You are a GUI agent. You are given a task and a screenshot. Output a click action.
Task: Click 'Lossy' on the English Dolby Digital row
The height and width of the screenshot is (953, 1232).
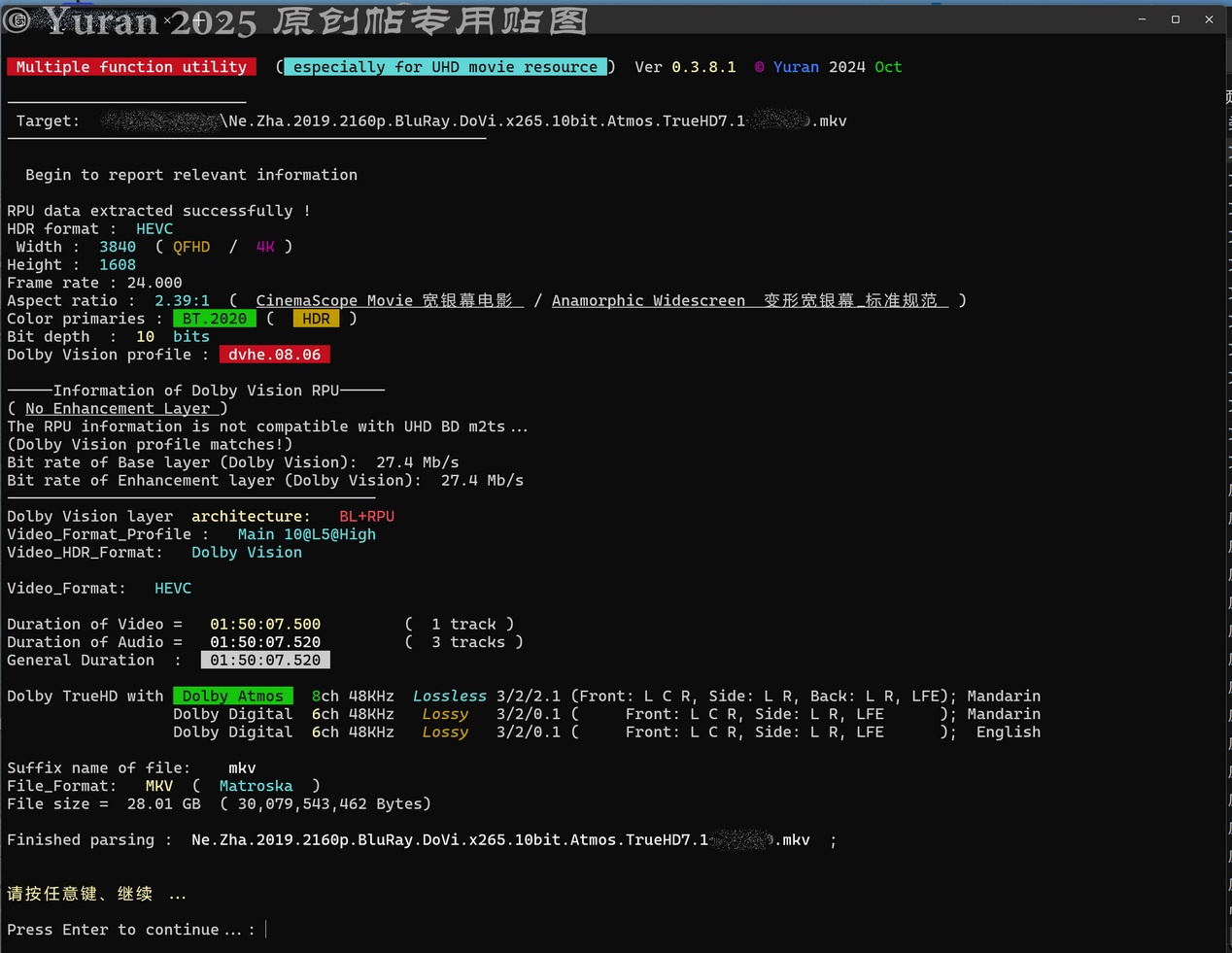(445, 732)
